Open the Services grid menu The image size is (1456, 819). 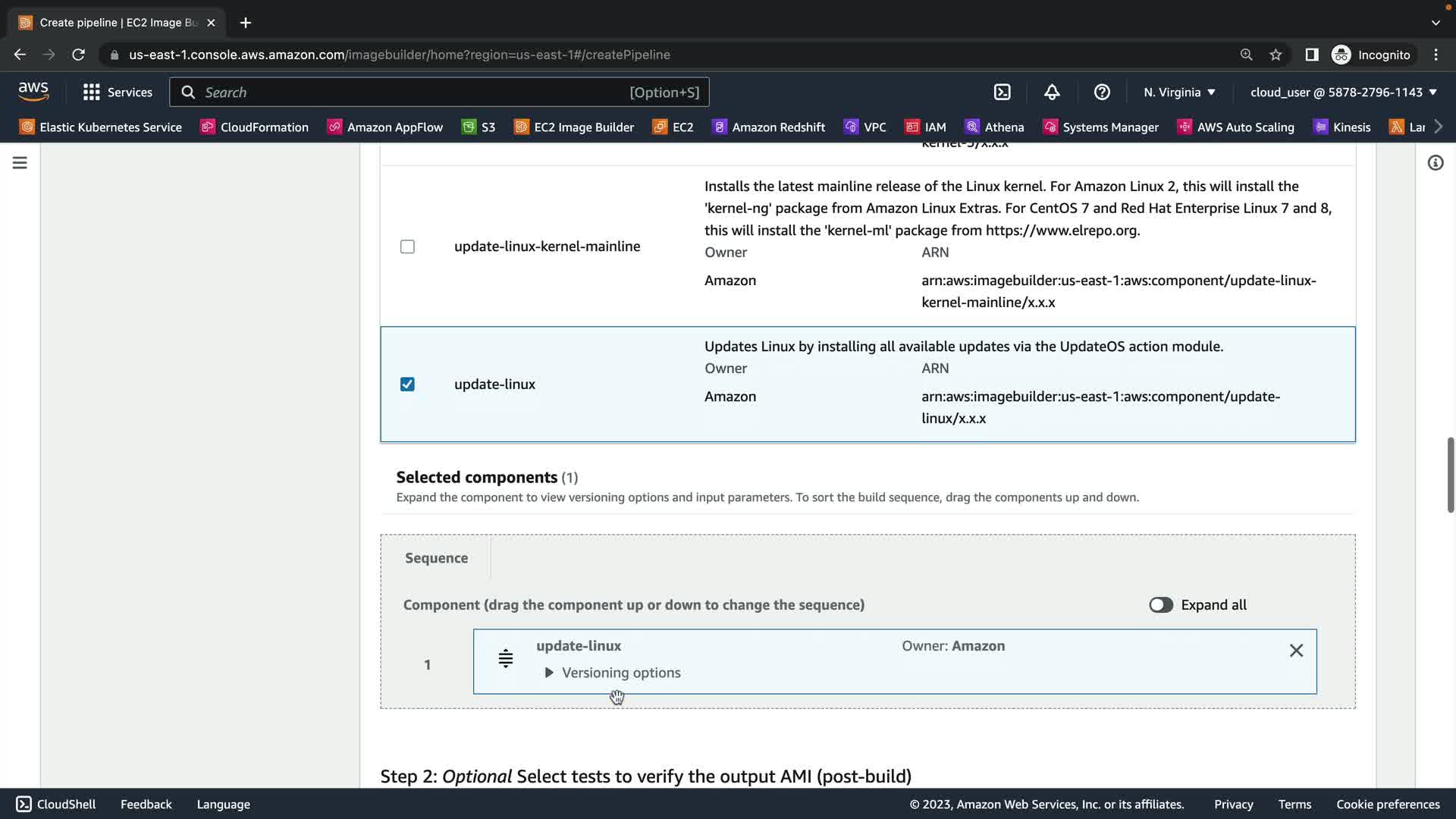pos(118,93)
